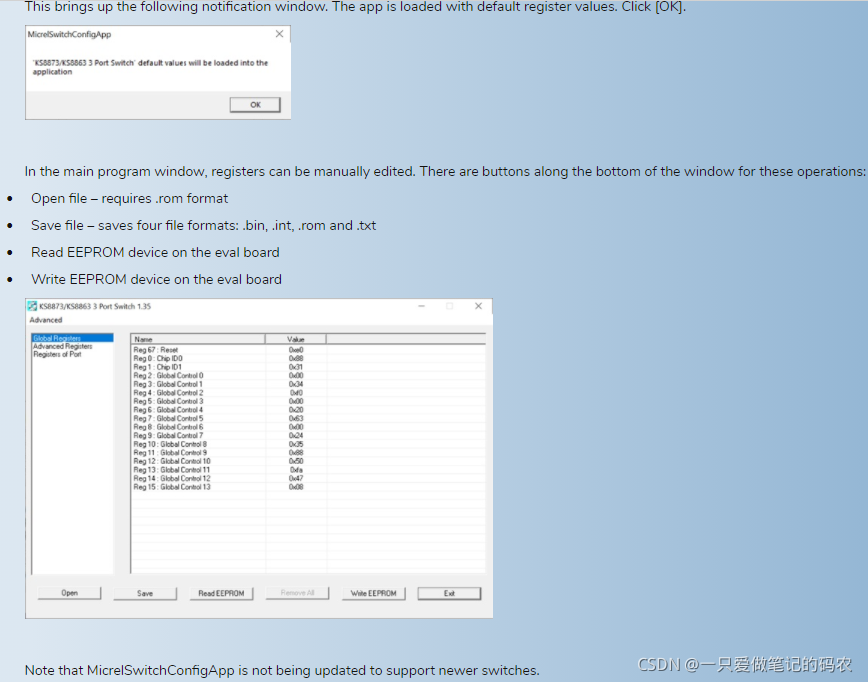Click value 0xfa of Global Control 11
Viewport: 868px width, 682px height.
296,470
